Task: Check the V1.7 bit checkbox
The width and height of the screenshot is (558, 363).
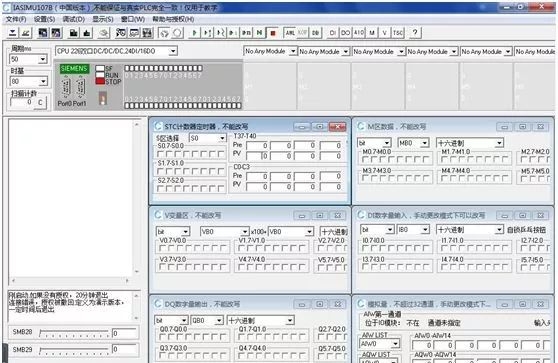Action: pos(242,248)
